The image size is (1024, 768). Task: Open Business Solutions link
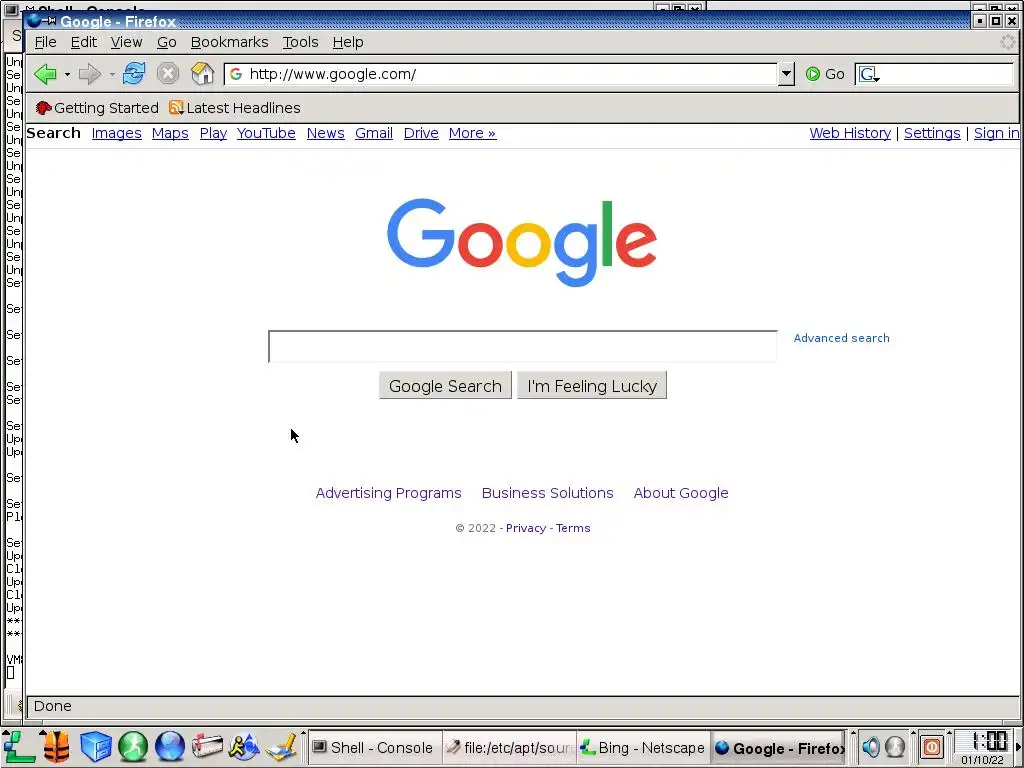tap(547, 493)
